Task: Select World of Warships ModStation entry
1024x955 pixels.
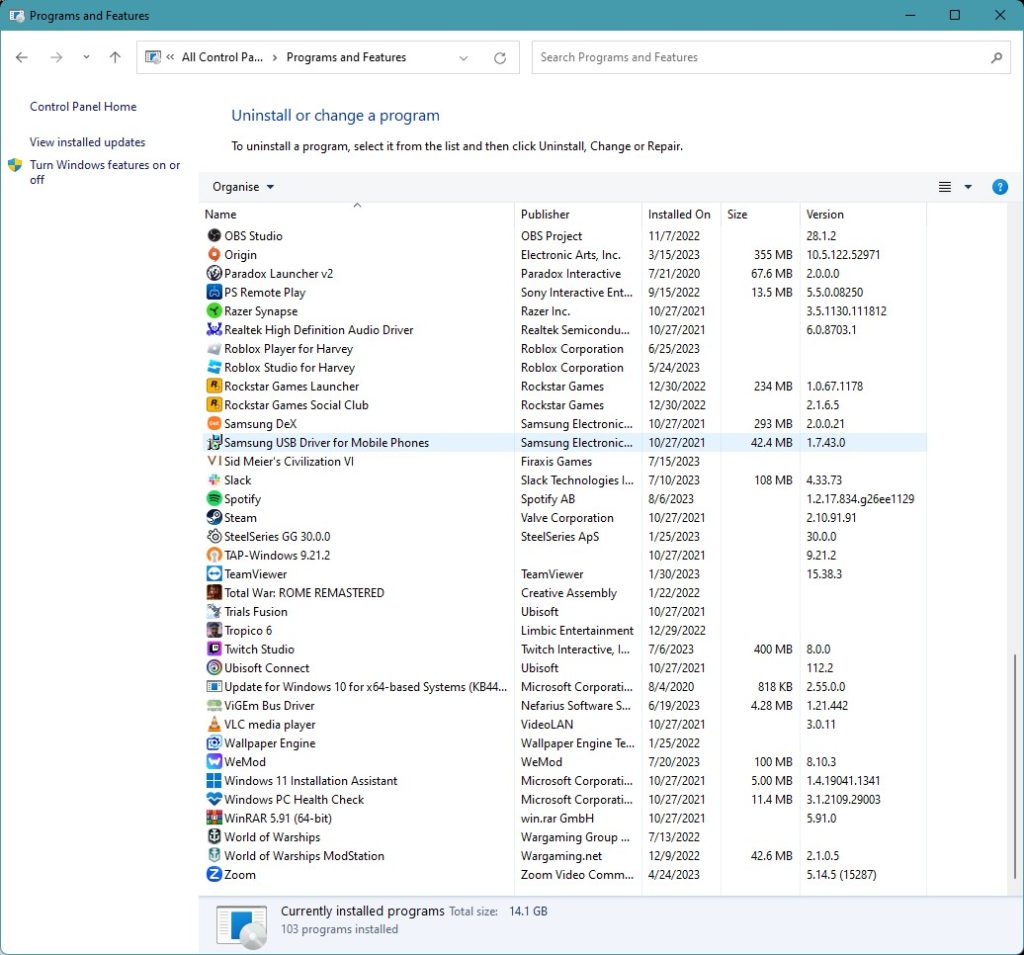Action: coord(564,856)
